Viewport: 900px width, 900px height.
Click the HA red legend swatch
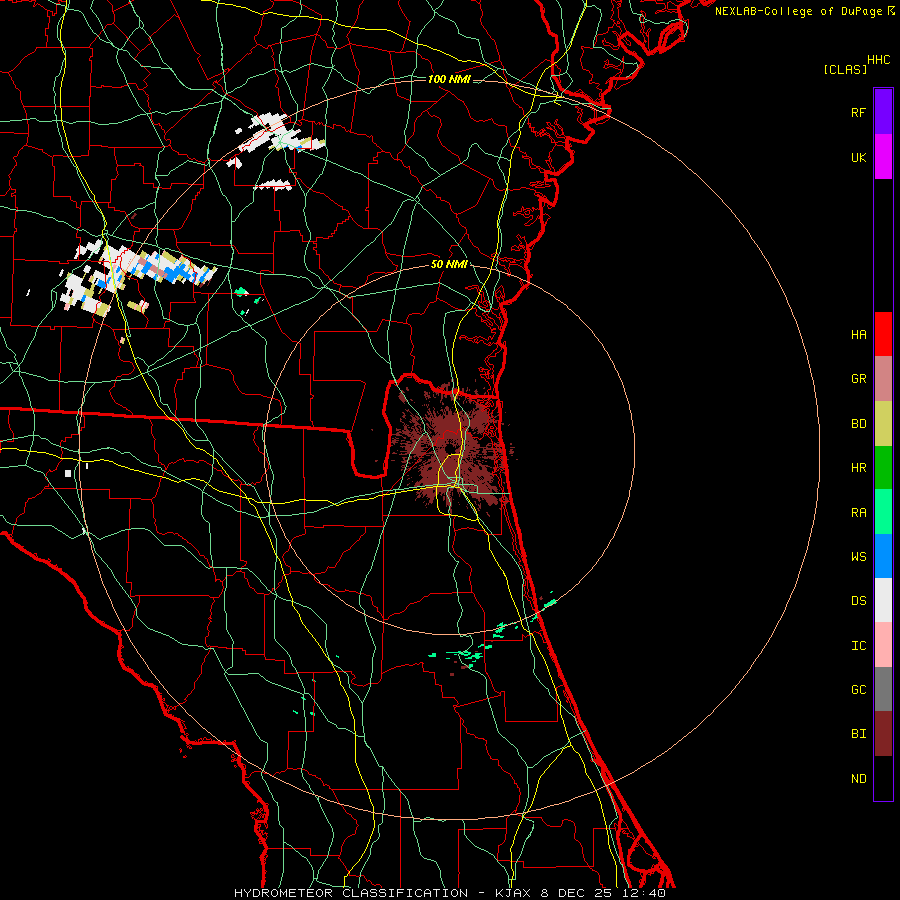(883, 334)
